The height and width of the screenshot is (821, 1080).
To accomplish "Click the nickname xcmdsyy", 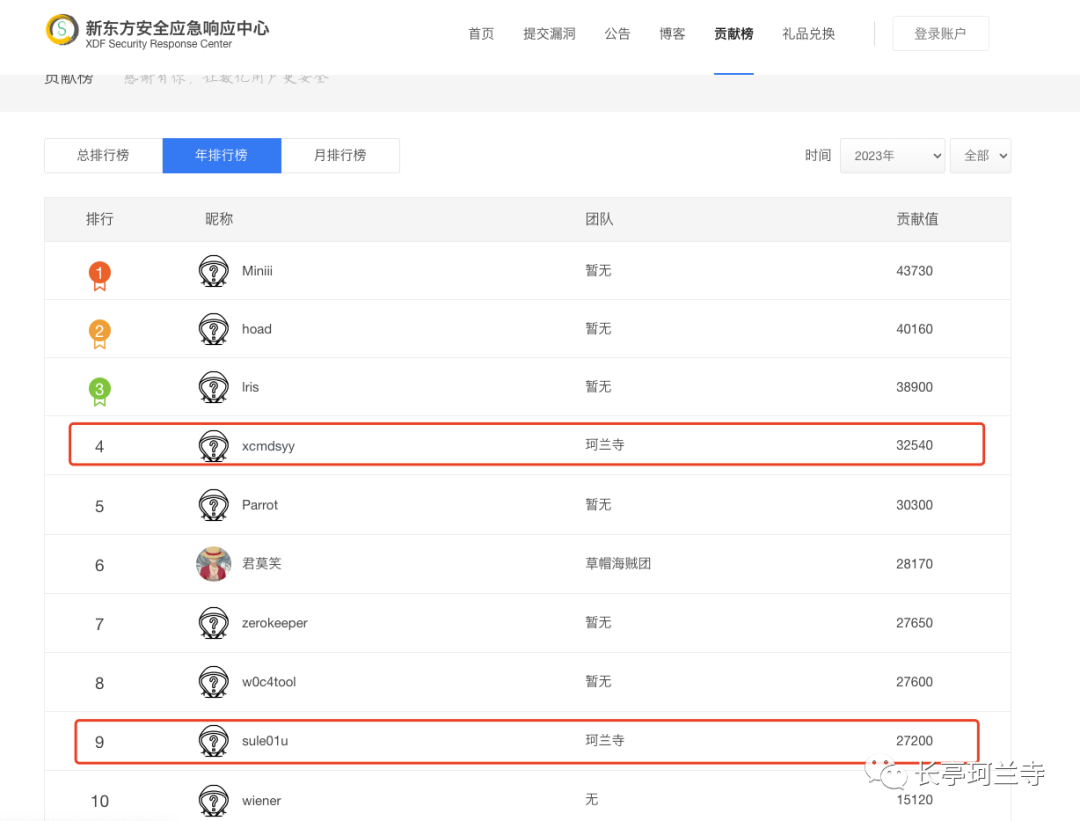I will 268,446.
